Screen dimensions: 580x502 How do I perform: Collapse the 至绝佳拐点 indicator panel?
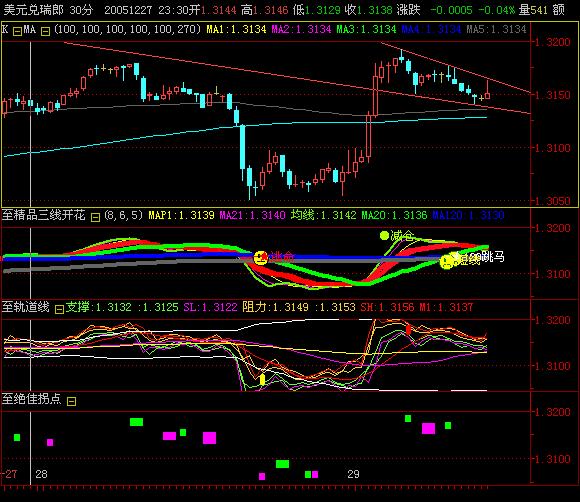click(71, 401)
